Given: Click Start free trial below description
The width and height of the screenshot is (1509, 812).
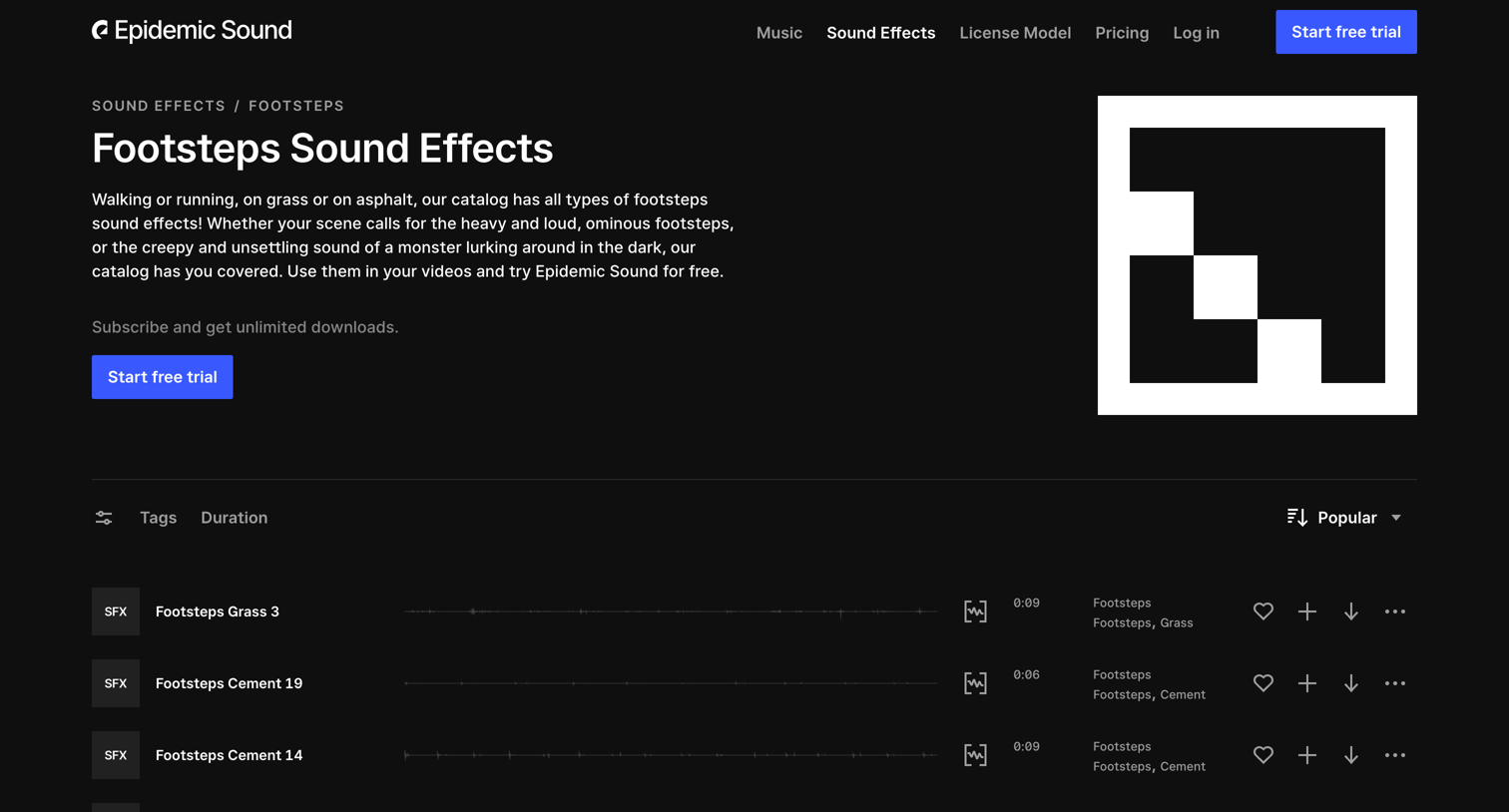Looking at the screenshot, I should tap(163, 377).
